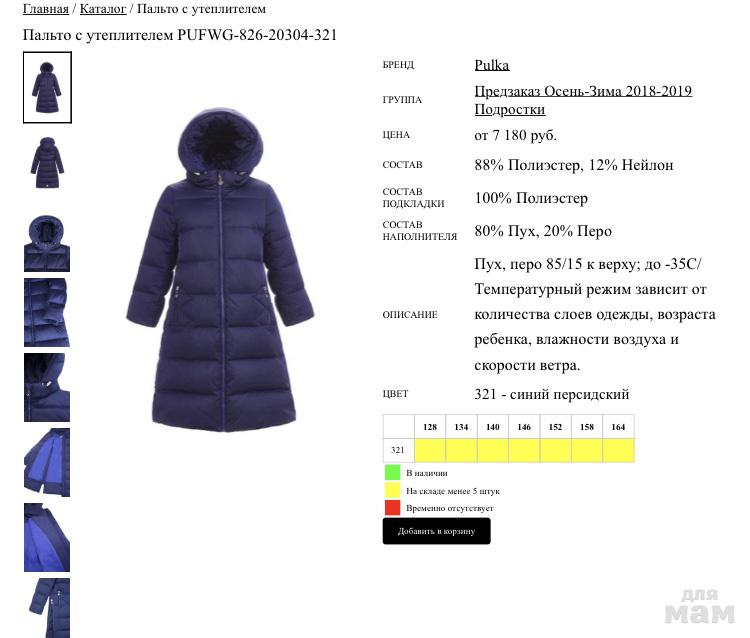Click the Добавить в корзину button
The height and width of the screenshot is (638, 750).
[436, 531]
